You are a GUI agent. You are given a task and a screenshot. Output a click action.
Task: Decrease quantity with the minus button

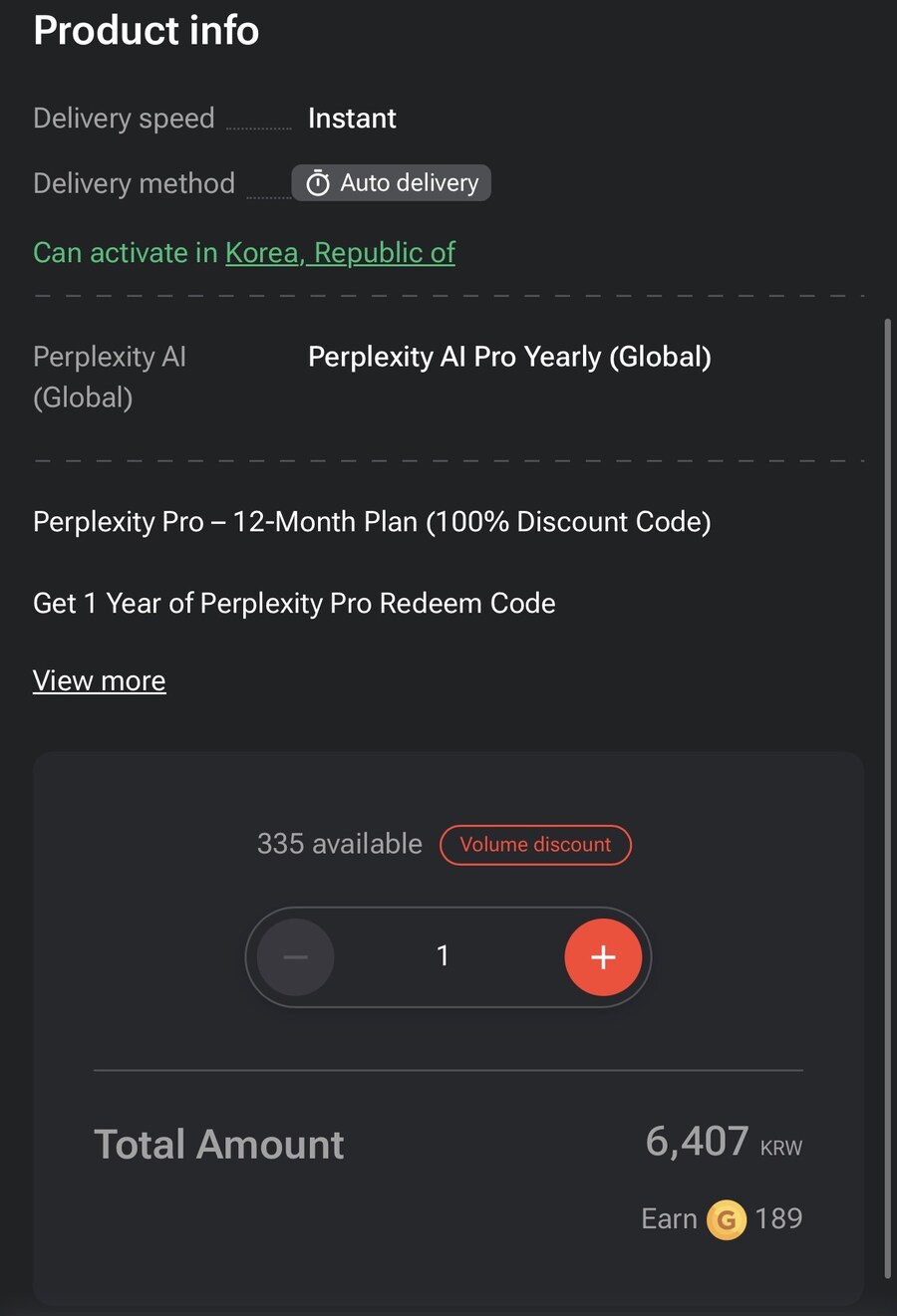click(x=295, y=957)
